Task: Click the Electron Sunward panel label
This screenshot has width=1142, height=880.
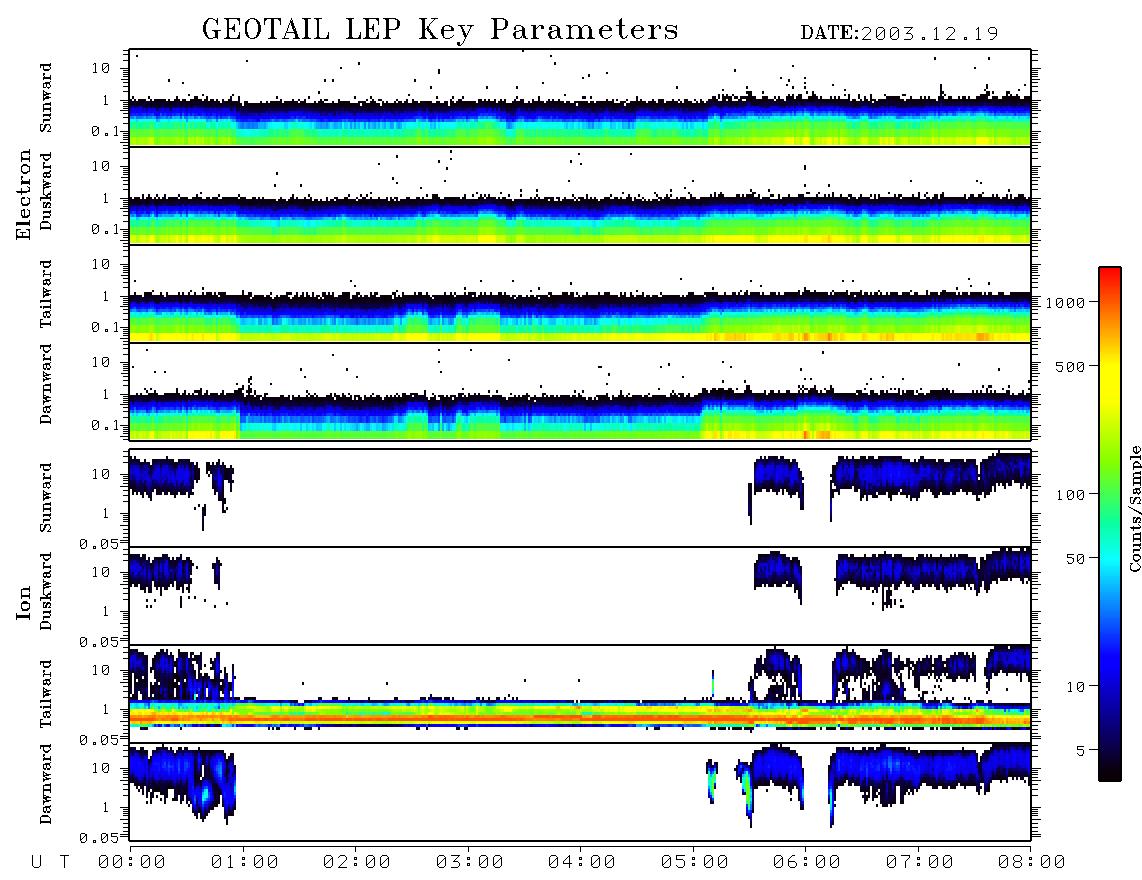Action: 46,98
